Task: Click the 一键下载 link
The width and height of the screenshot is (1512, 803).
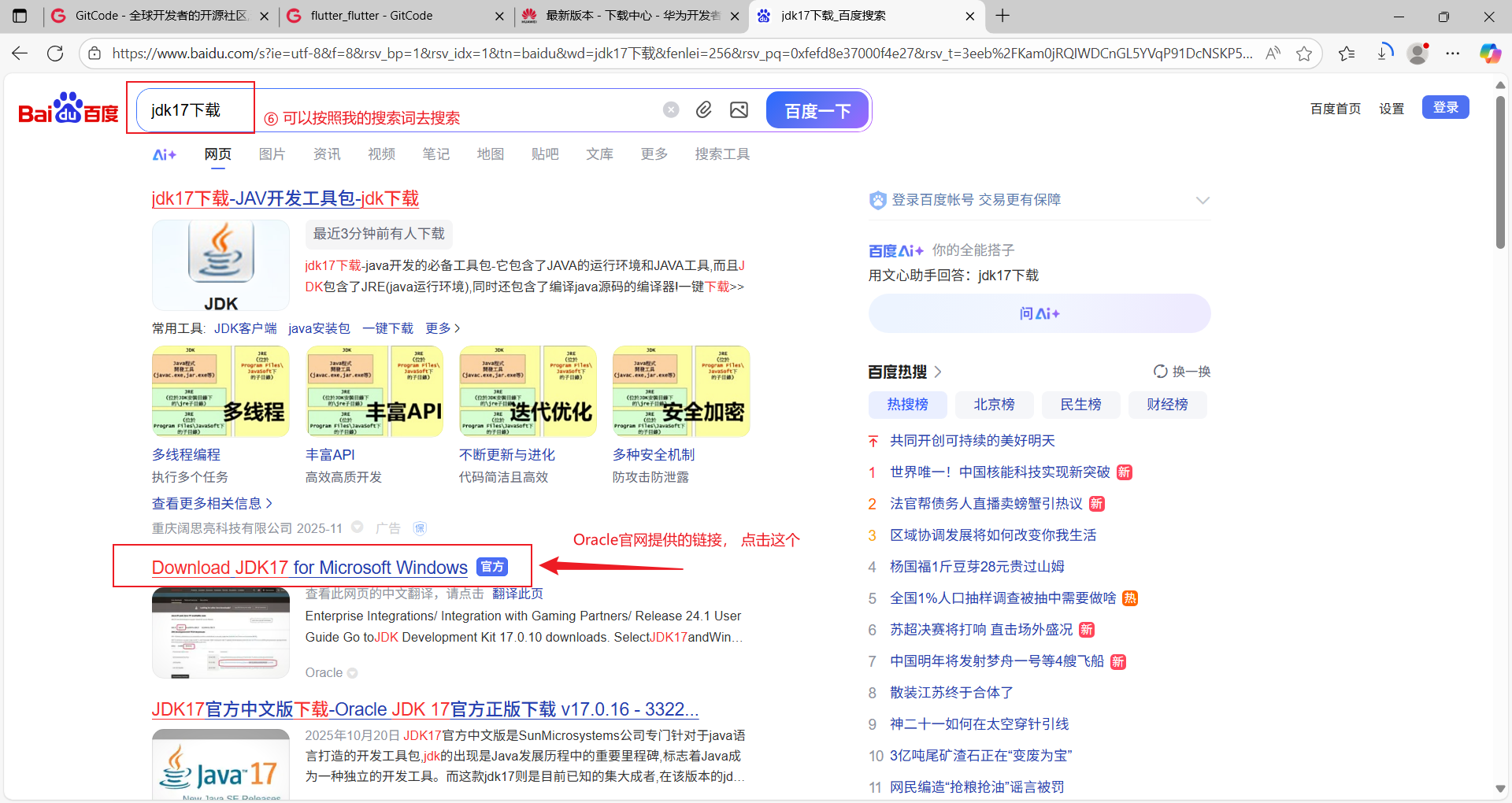Action: click(387, 328)
